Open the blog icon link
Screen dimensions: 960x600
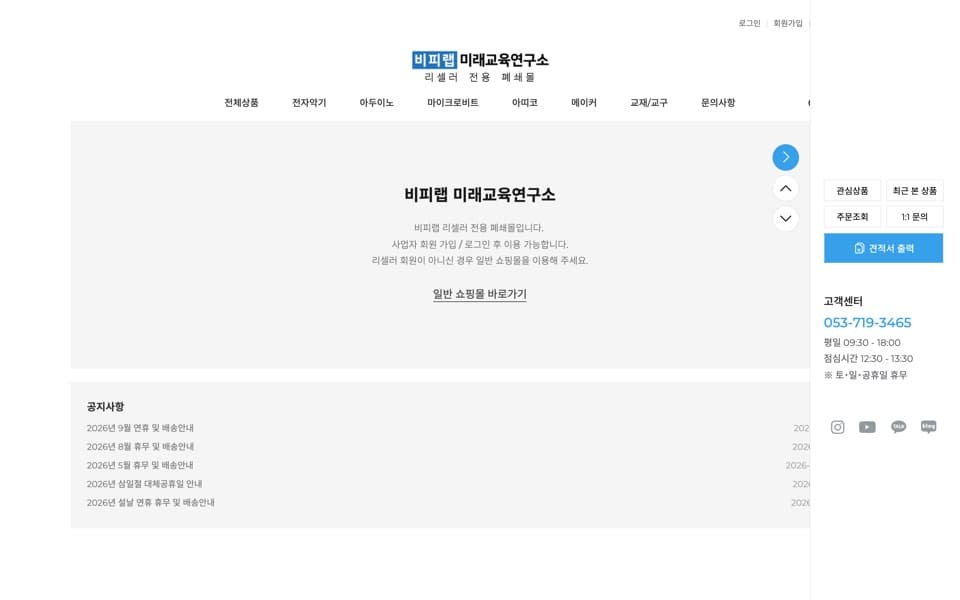928,427
